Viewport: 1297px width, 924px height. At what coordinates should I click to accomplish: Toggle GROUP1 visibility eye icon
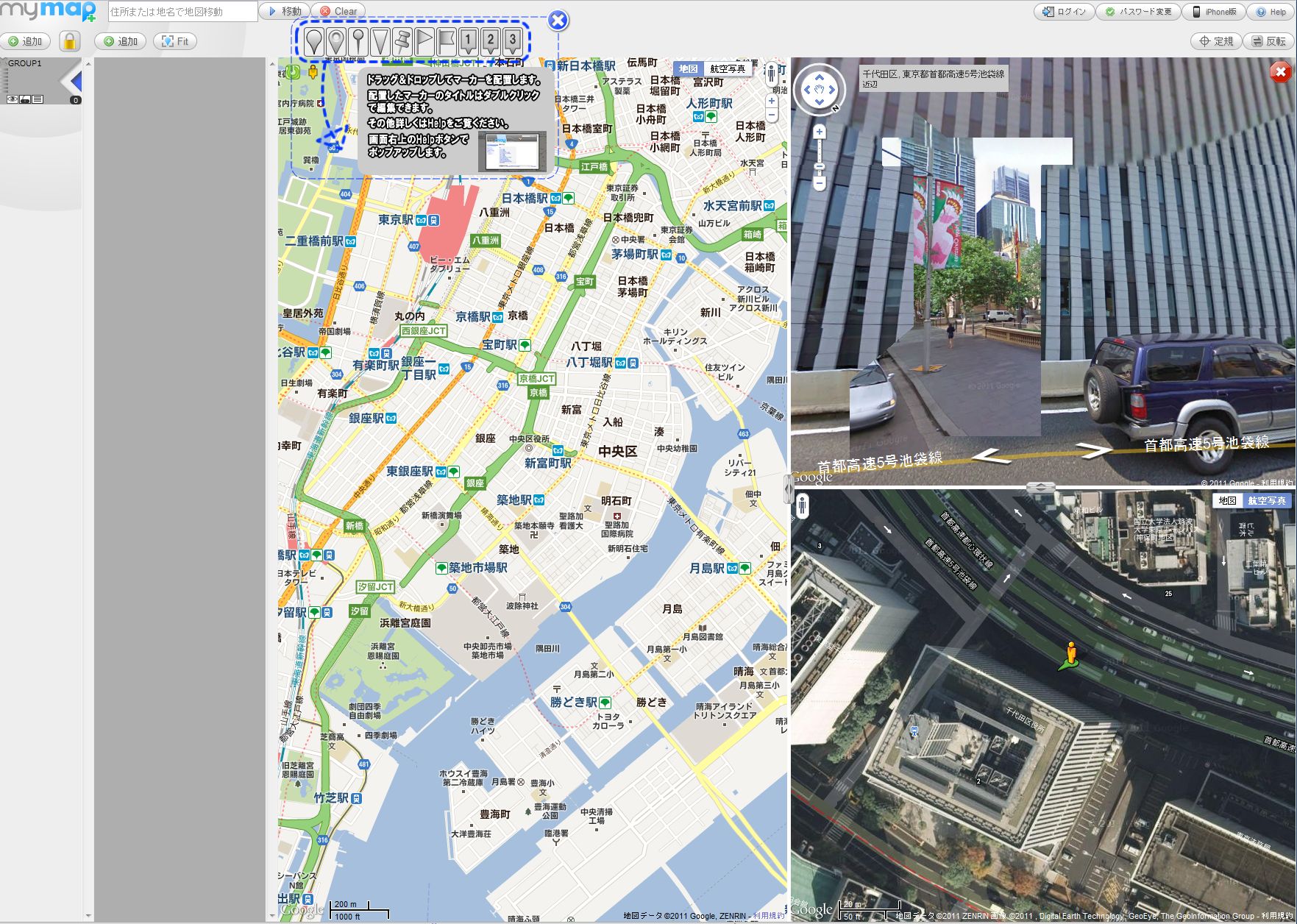13,99
